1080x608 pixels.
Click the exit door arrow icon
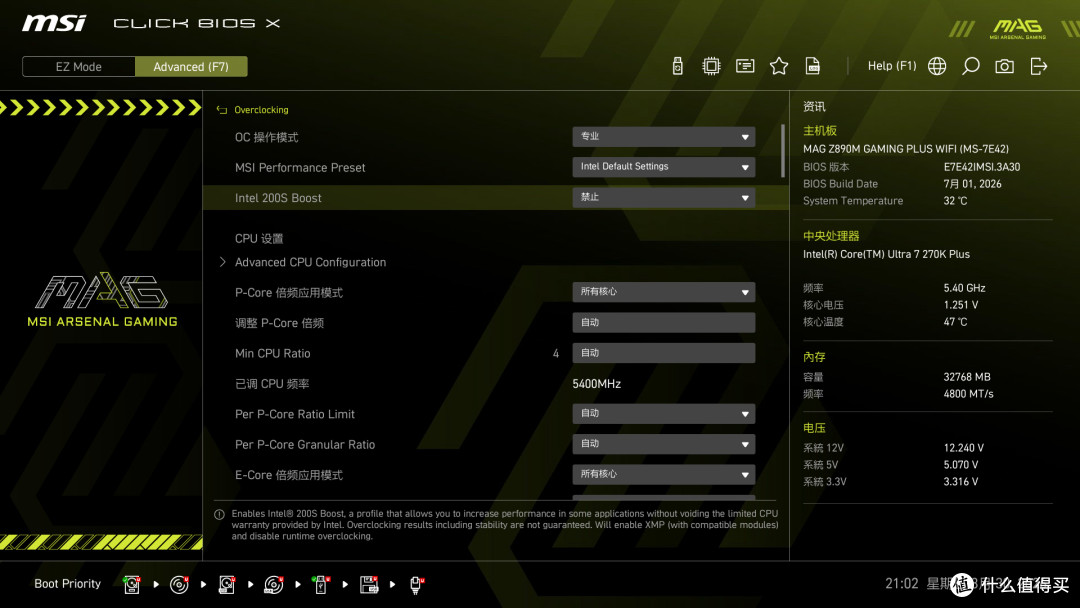(1039, 66)
